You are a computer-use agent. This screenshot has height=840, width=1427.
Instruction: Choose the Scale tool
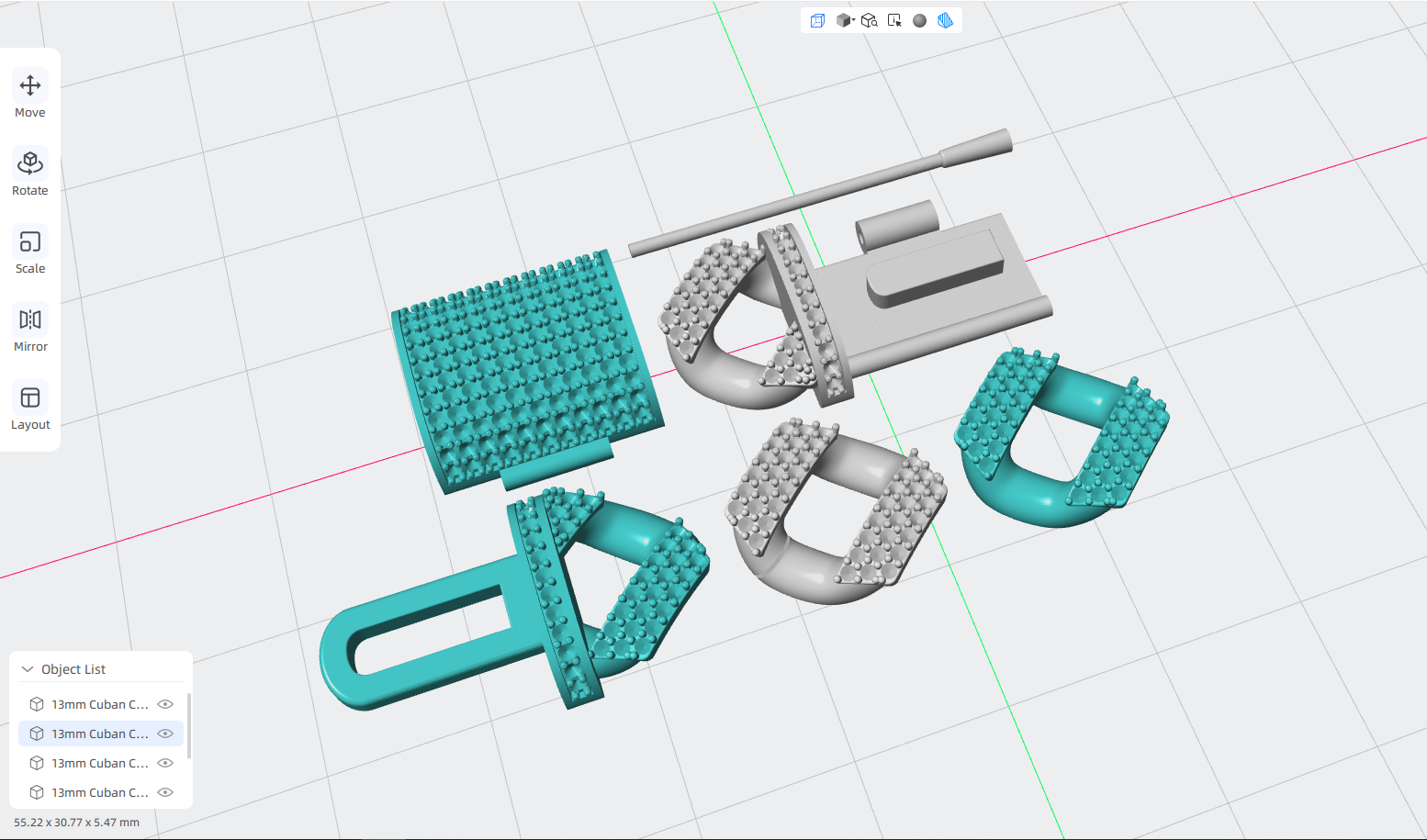(30, 252)
